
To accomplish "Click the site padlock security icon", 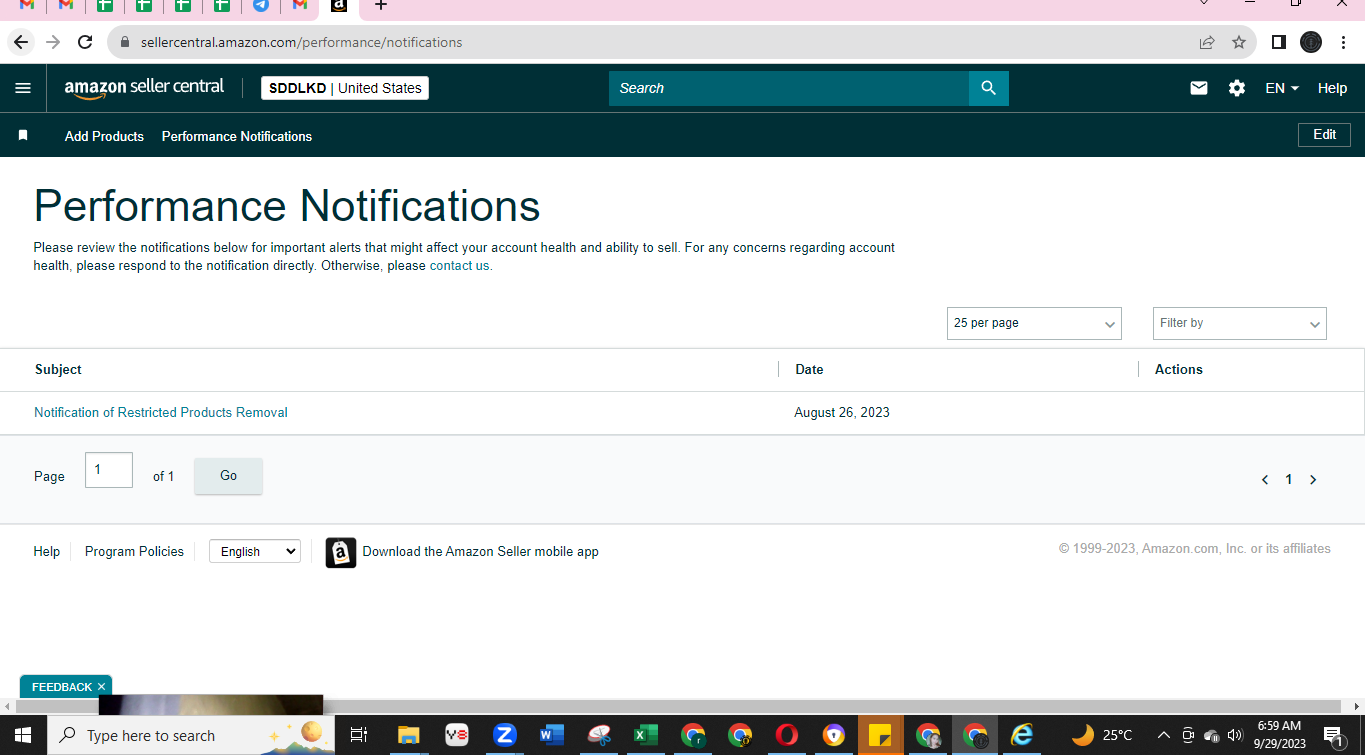I will click(x=125, y=42).
